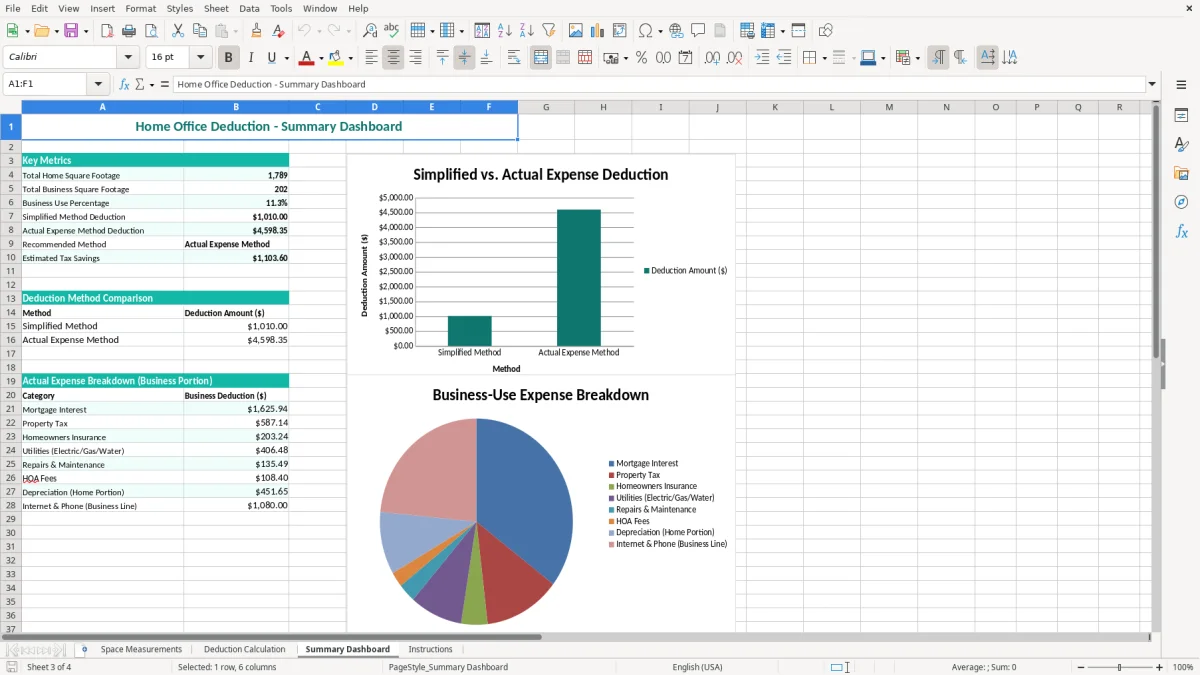Open the Format menu
The image size is (1200, 675).
140,8
